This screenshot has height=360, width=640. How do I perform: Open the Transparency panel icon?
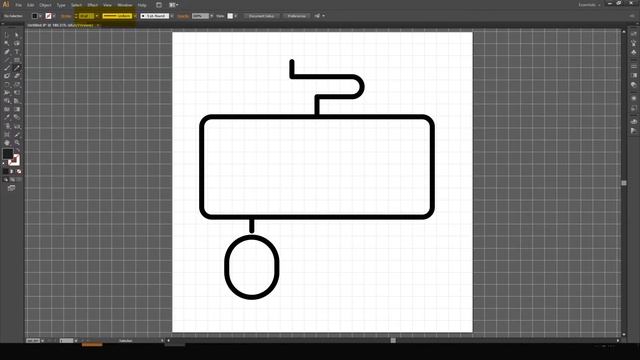633,85
